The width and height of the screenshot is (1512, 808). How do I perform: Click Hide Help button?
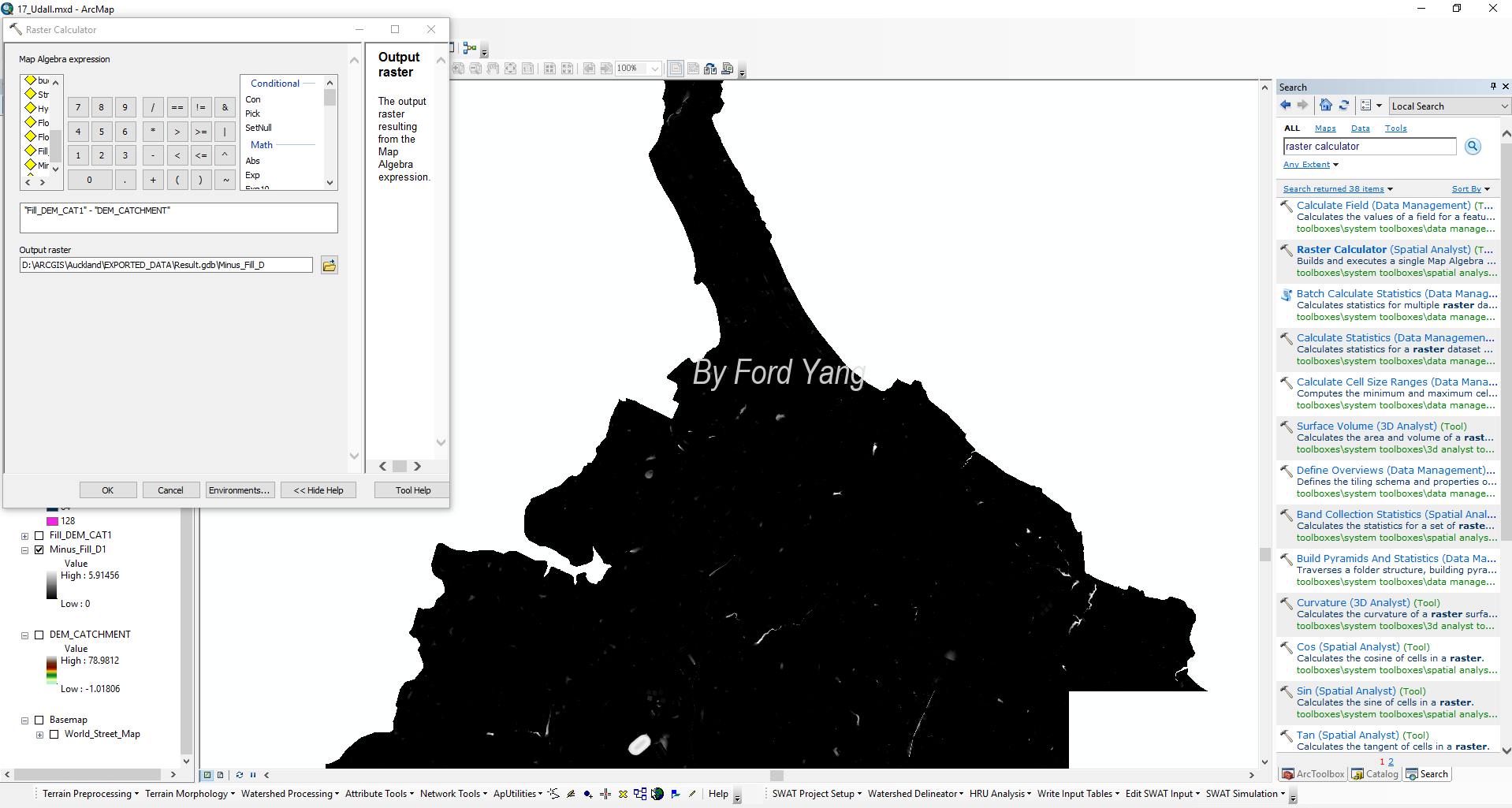[318, 490]
